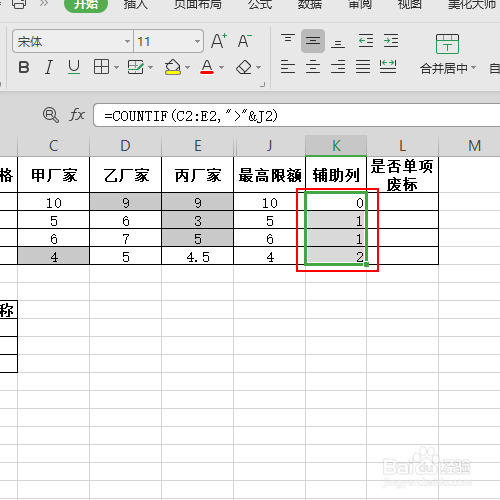Align text to bottom of cell
The width and height of the screenshot is (500, 500).
pyautogui.click(x=338, y=43)
